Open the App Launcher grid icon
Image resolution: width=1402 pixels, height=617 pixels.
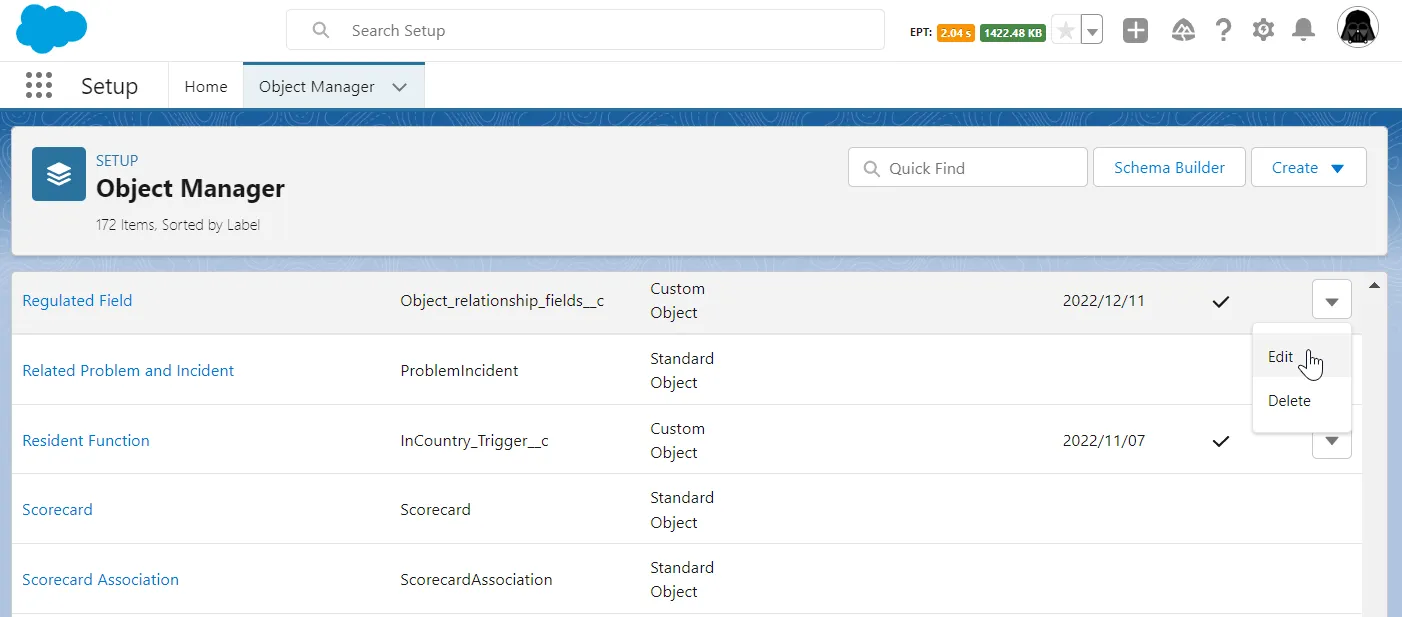[39, 86]
